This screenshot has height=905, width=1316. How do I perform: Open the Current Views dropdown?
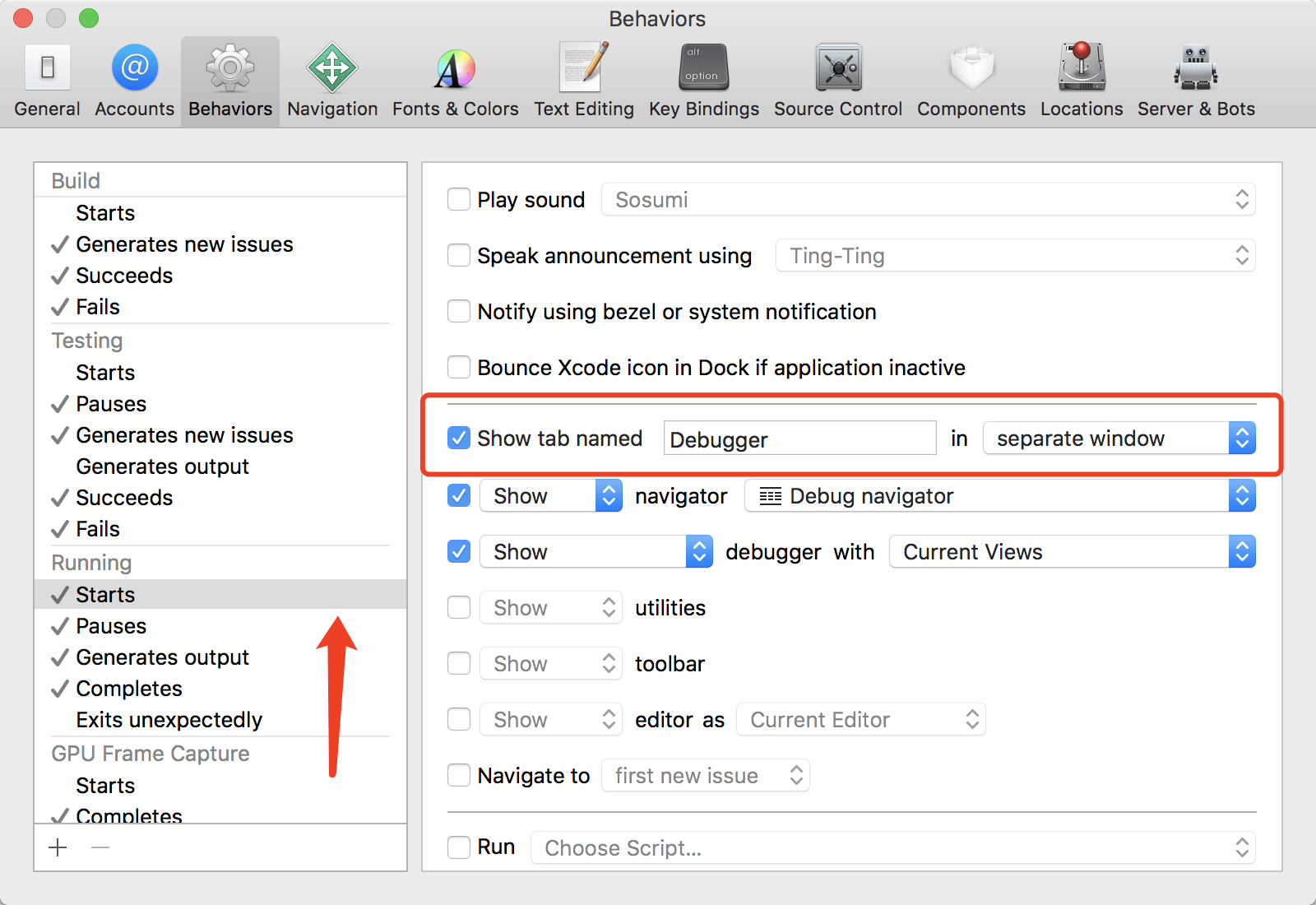1072,552
